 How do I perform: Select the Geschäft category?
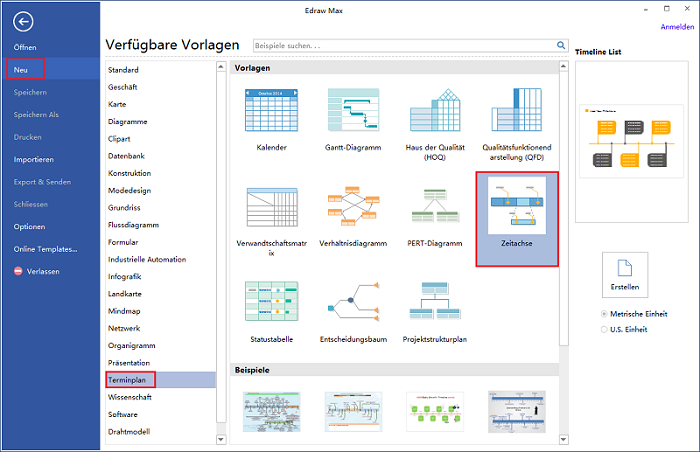[x=122, y=87]
